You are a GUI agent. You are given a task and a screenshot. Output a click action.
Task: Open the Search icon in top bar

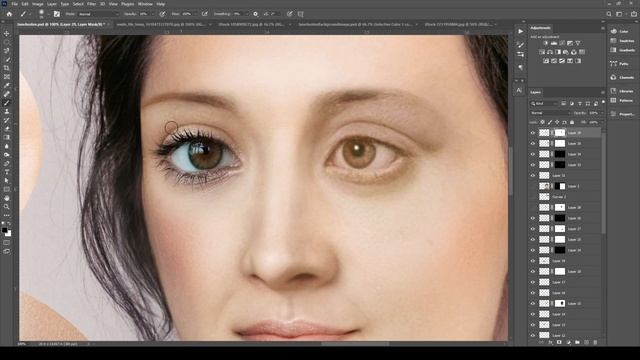tap(609, 14)
